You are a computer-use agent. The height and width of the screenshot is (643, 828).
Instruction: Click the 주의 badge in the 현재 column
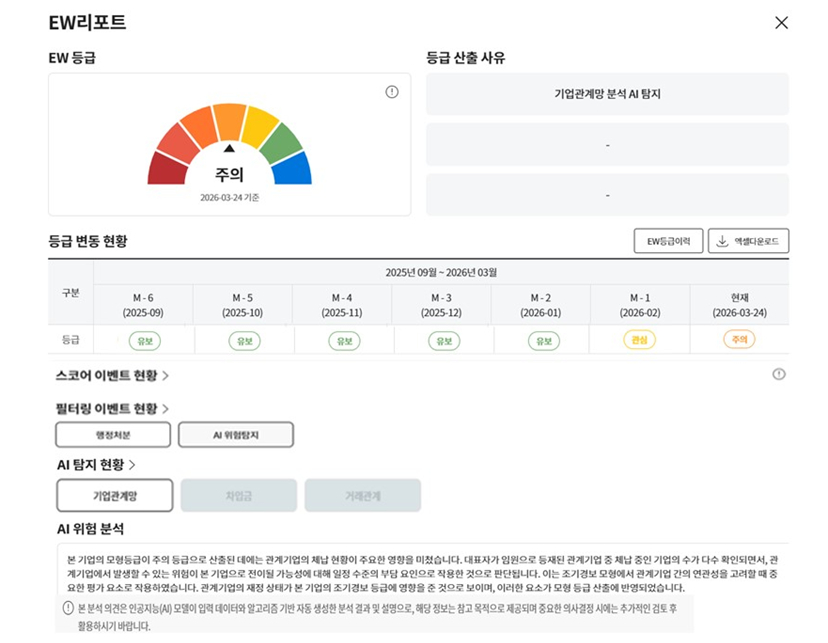(737, 339)
